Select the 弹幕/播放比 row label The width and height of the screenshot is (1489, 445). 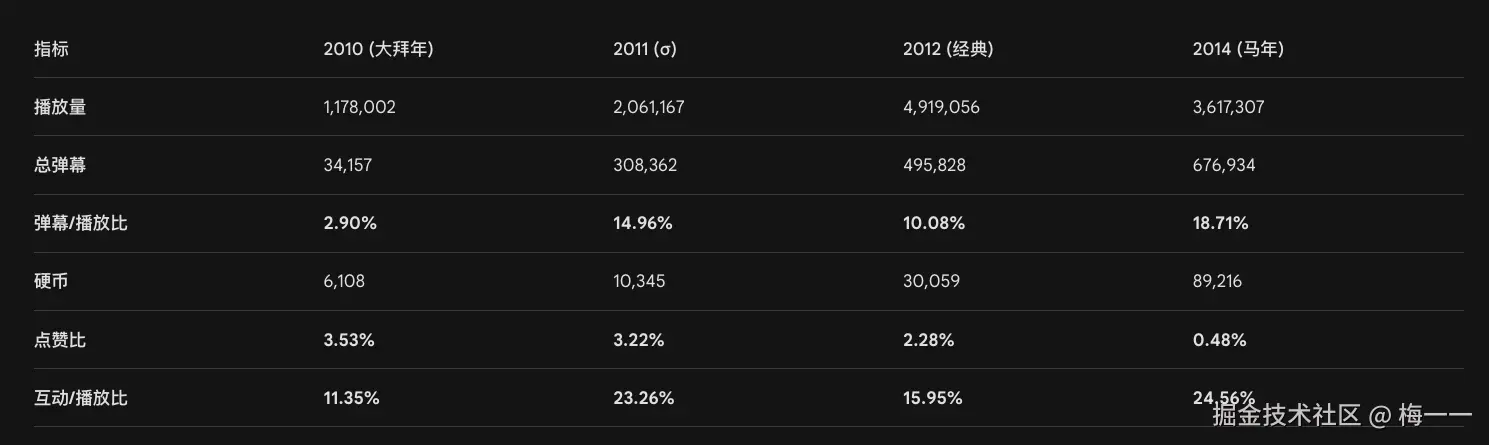coord(81,223)
